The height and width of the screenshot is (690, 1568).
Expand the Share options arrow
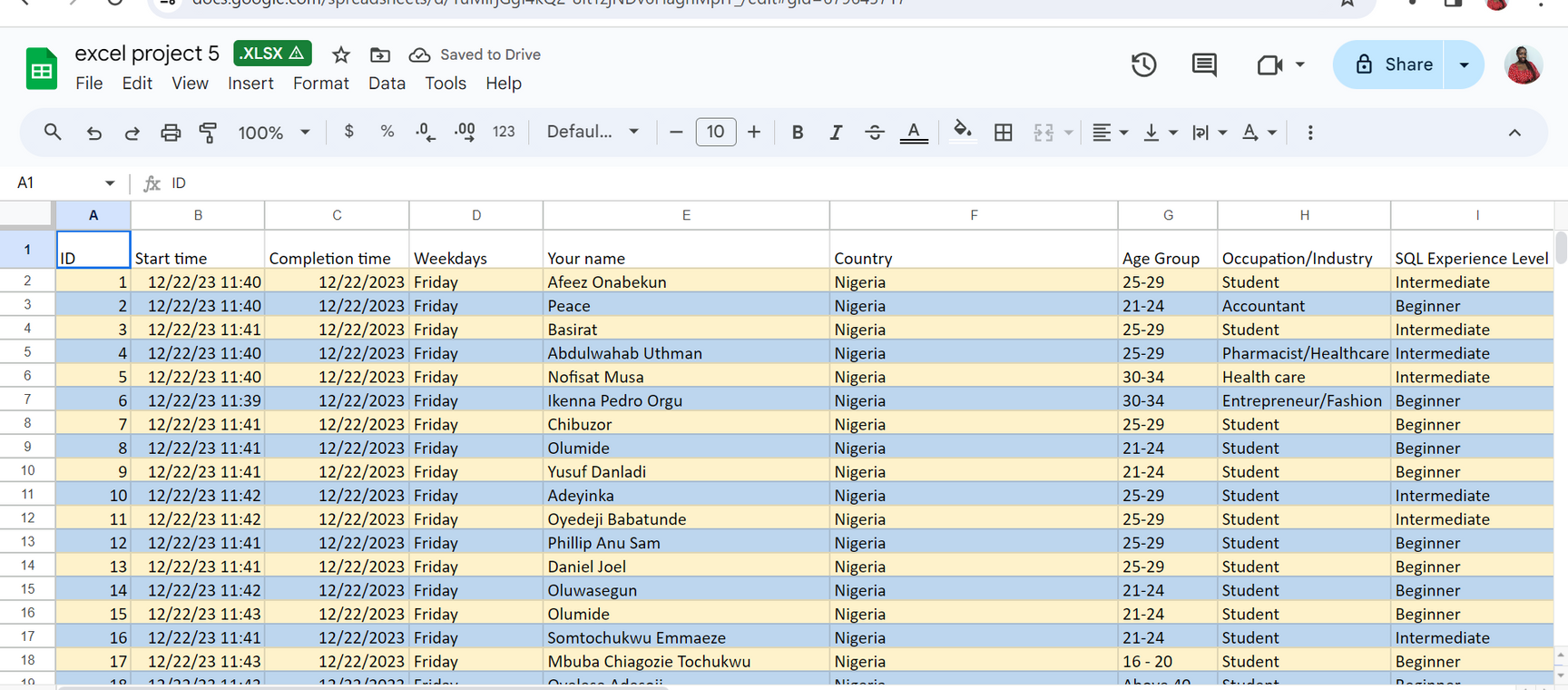tap(1464, 64)
